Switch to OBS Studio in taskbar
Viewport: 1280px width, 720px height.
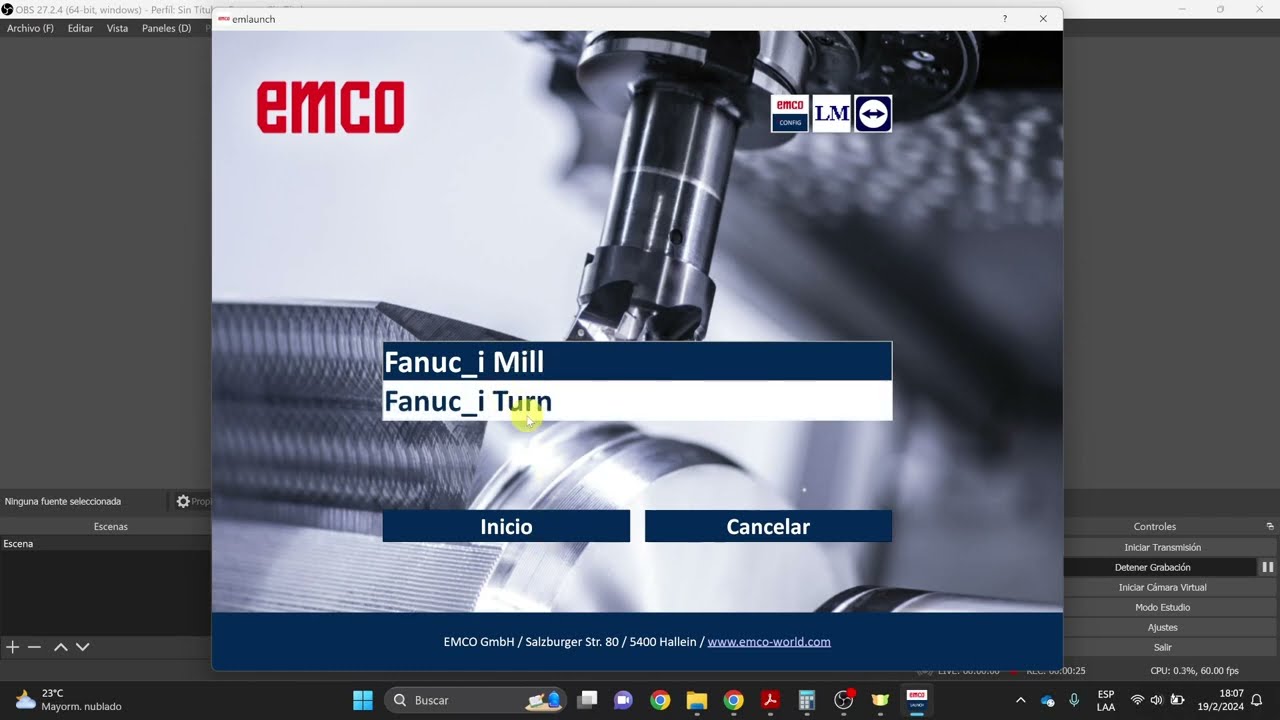tap(844, 700)
